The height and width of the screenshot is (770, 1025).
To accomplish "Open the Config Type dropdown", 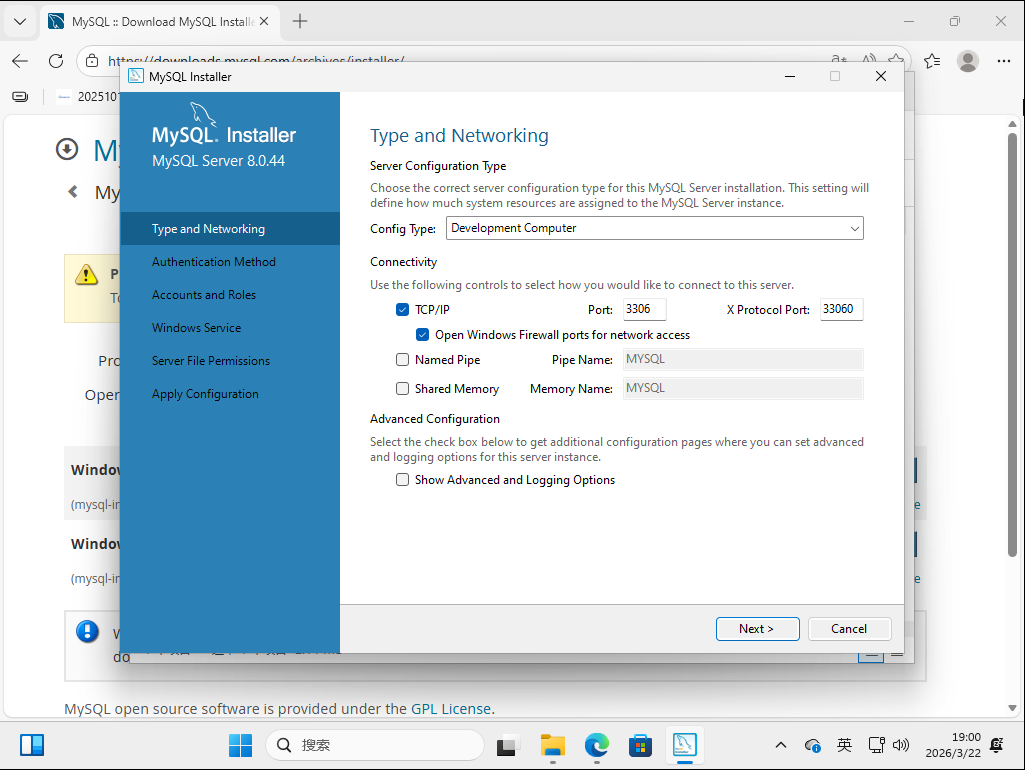I will pyautogui.click(x=654, y=228).
